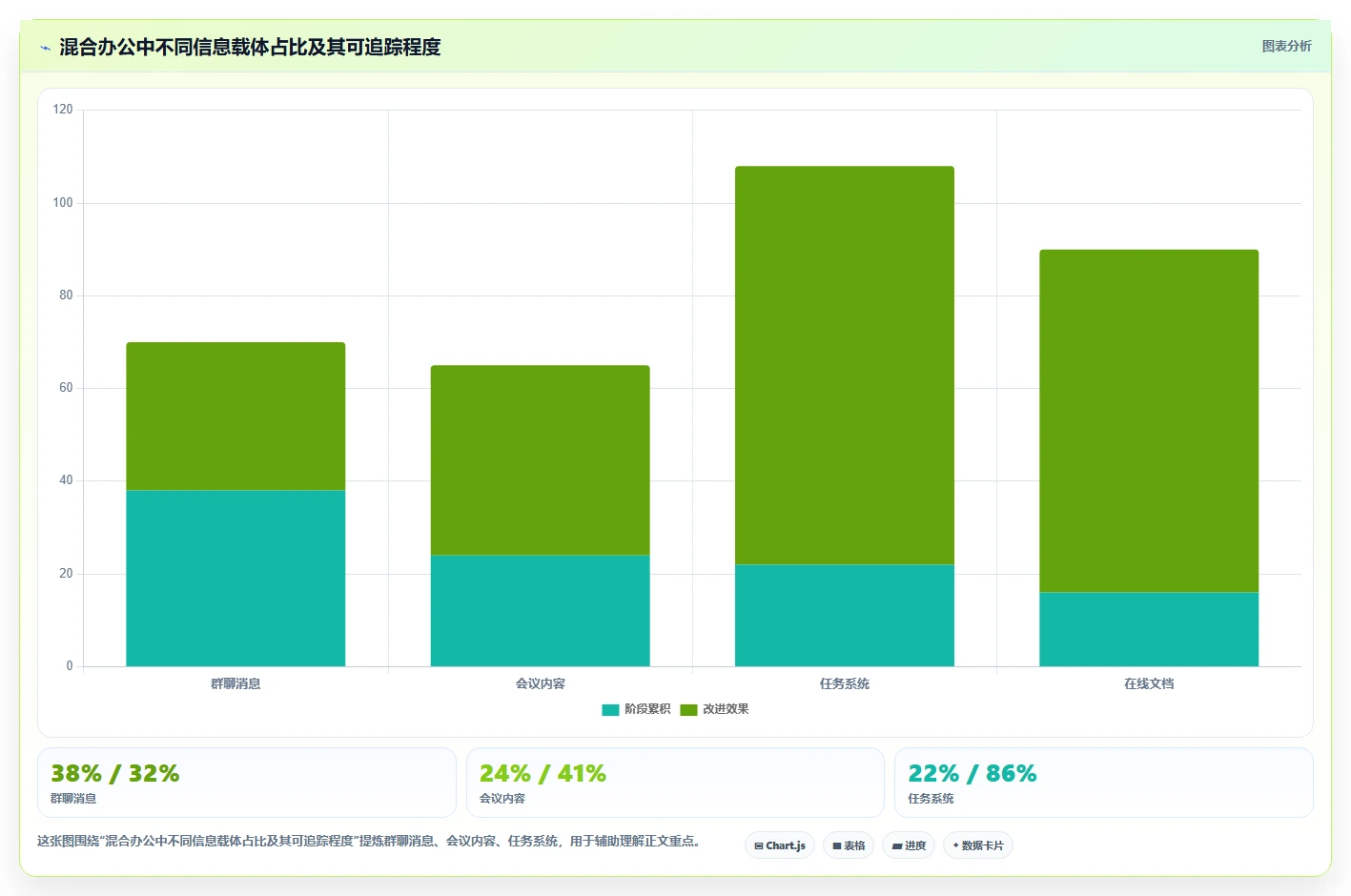The width and height of the screenshot is (1351, 896).
Task: Click the green bar segment for 群聊消息
Action: [235, 417]
